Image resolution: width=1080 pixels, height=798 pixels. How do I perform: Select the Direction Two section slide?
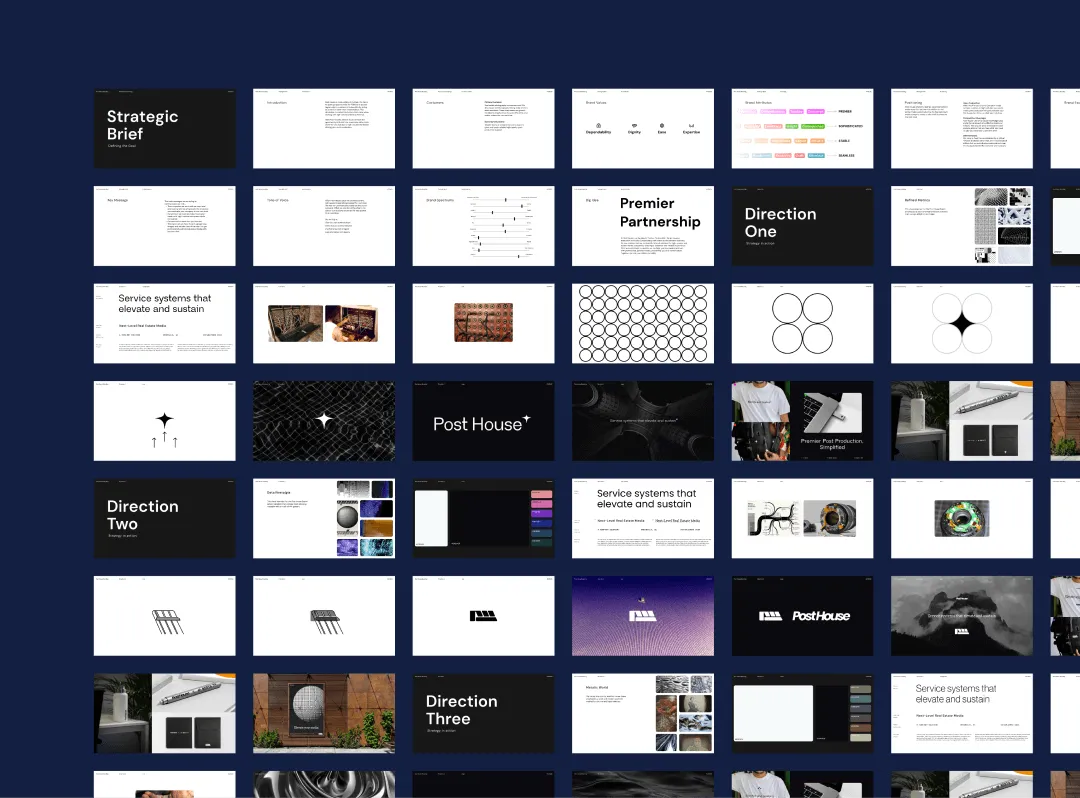click(x=164, y=518)
